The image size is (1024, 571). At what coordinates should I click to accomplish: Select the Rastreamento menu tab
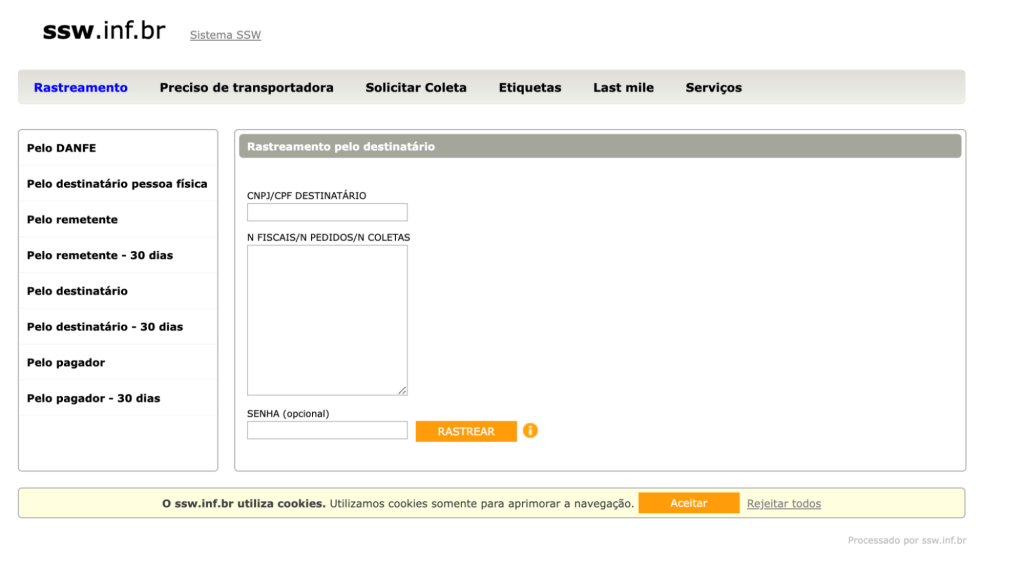pos(81,88)
